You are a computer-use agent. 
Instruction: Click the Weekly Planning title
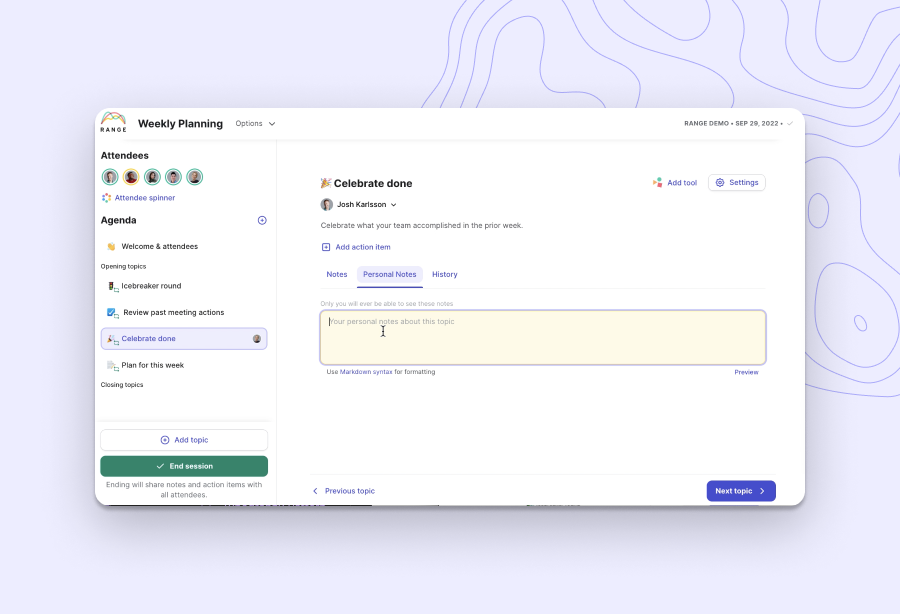click(x=180, y=123)
